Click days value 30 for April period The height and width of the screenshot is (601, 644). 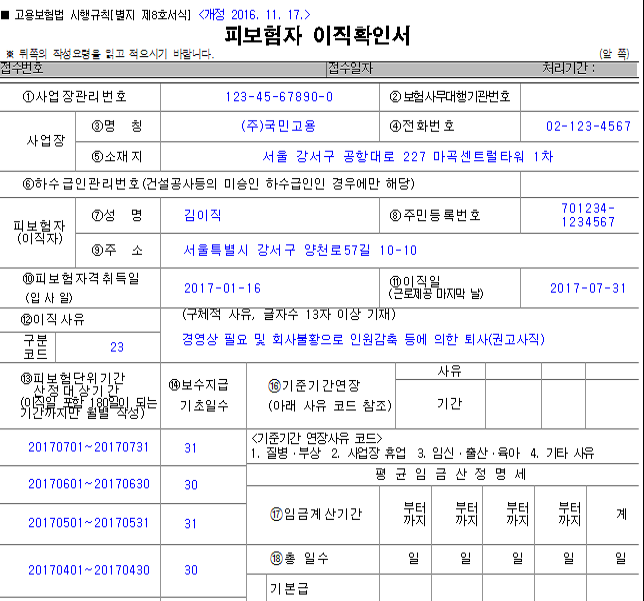point(191,570)
